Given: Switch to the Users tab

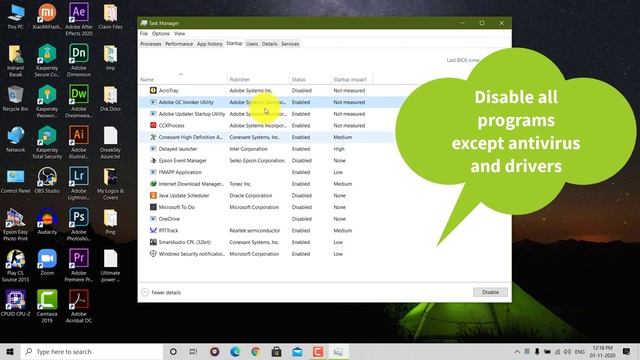Looking at the screenshot, I should (252, 44).
